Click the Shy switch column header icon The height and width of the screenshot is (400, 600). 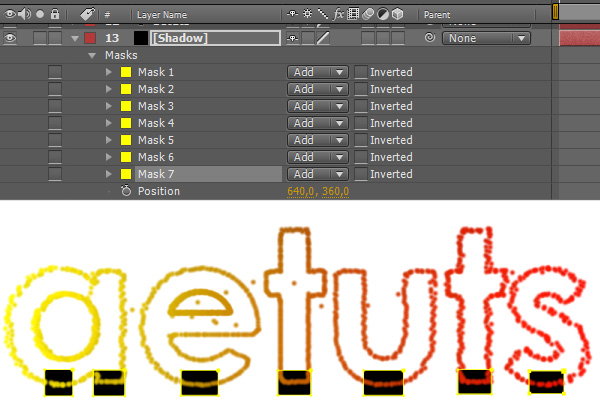[x=292, y=14]
